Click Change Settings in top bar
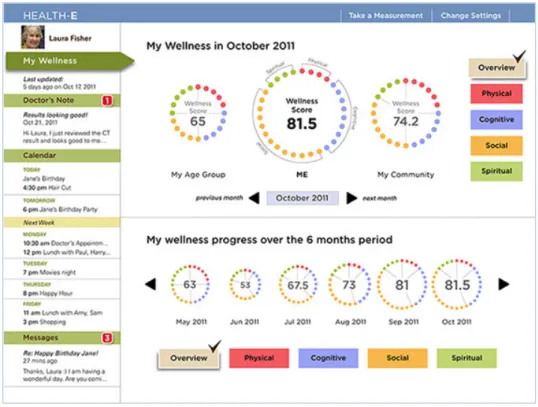The image size is (538, 407). click(471, 15)
